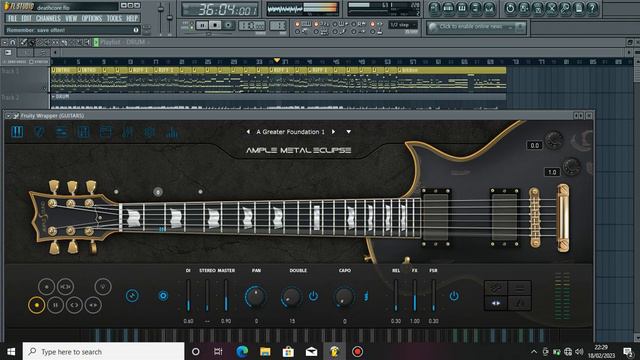Viewport: 640px width, 360px height.
Task: Click the DOUBLE knob
Action: pos(291,297)
